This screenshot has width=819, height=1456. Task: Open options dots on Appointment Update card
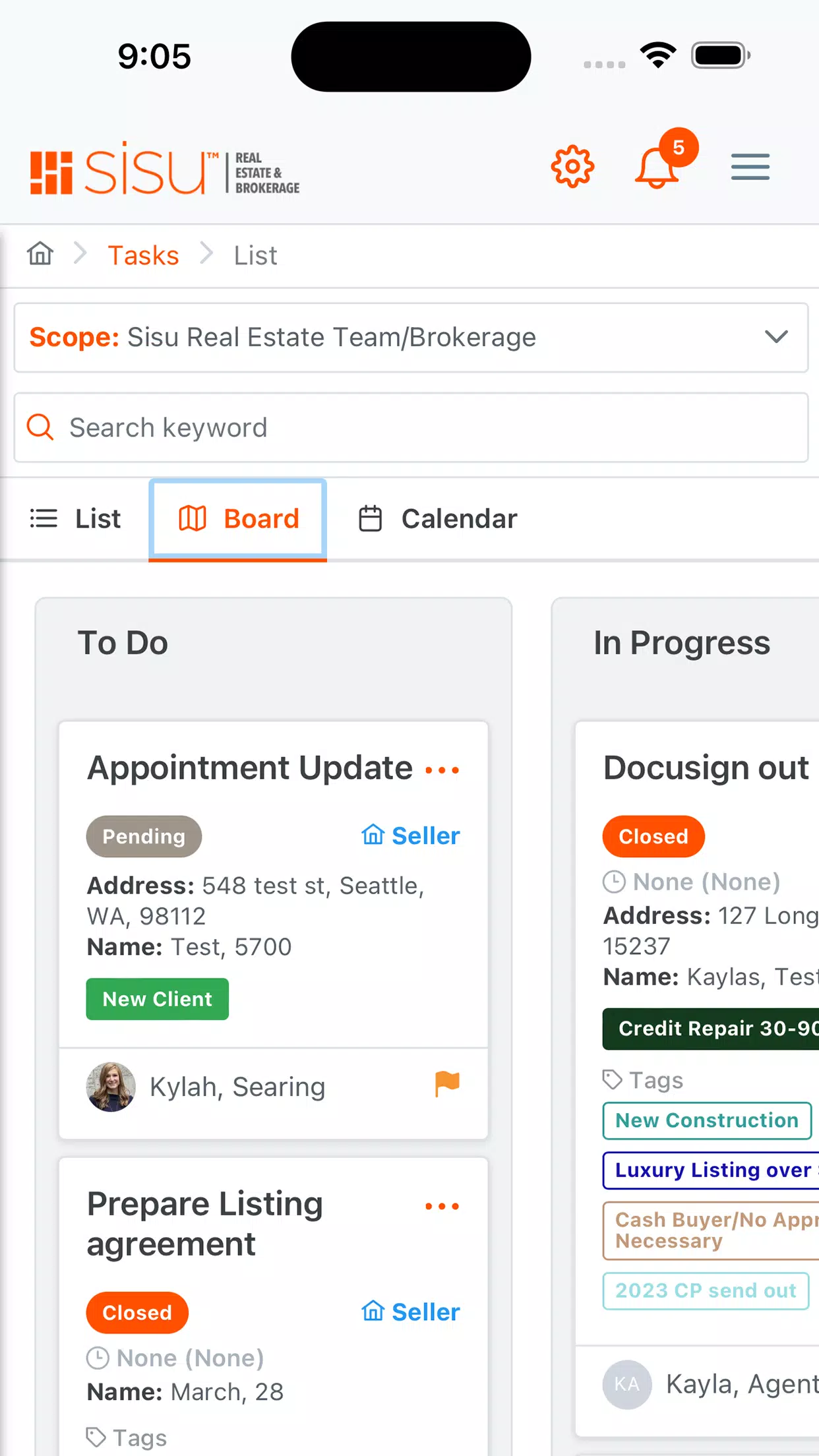(x=442, y=770)
